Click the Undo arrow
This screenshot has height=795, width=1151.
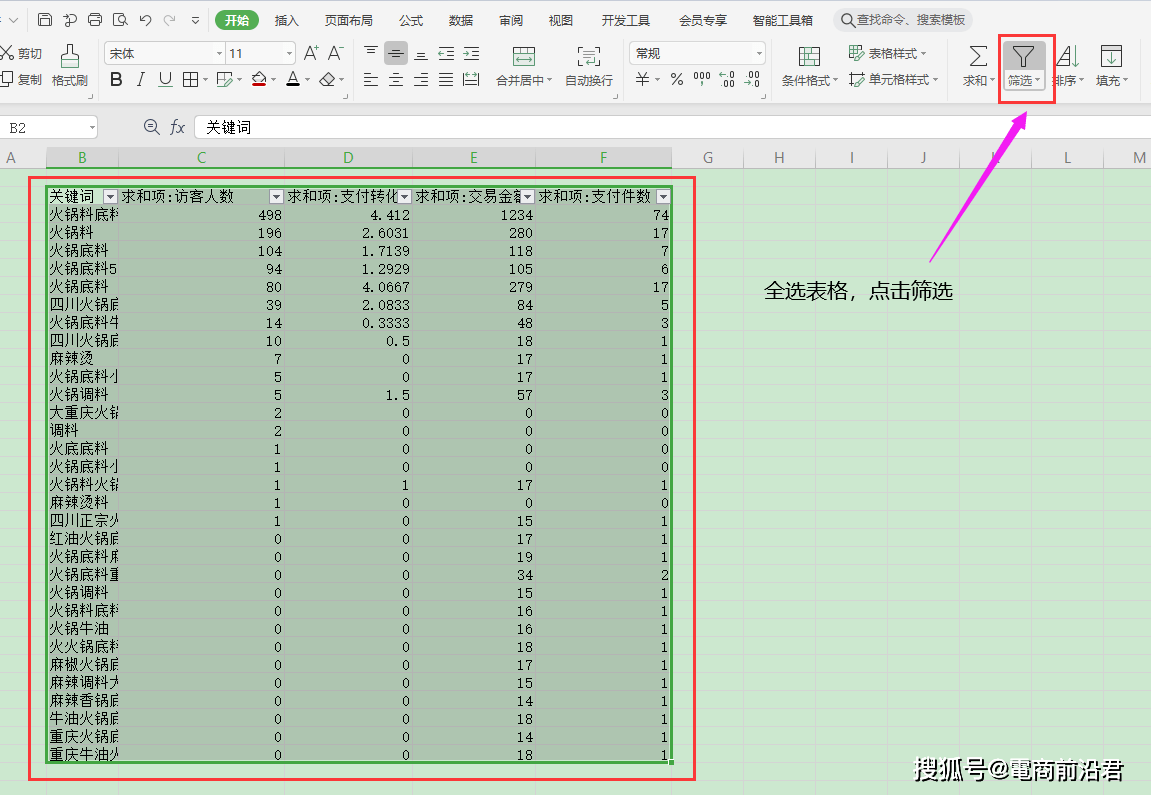click(145, 20)
